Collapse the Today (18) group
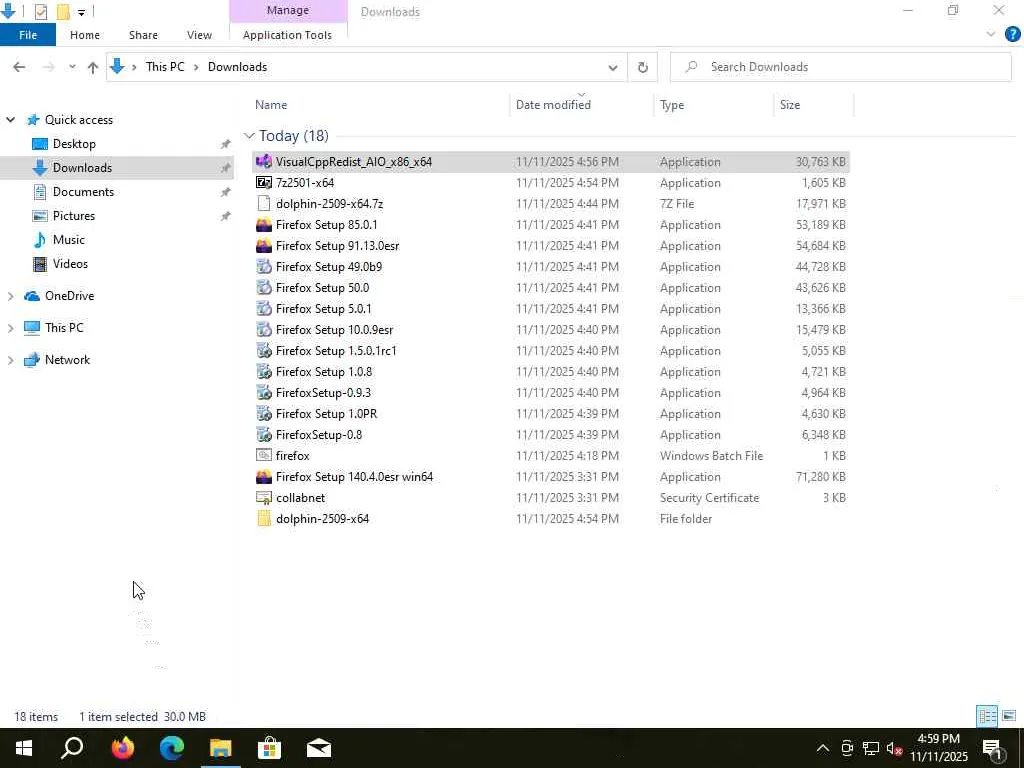The height and width of the screenshot is (768, 1024). [249, 135]
